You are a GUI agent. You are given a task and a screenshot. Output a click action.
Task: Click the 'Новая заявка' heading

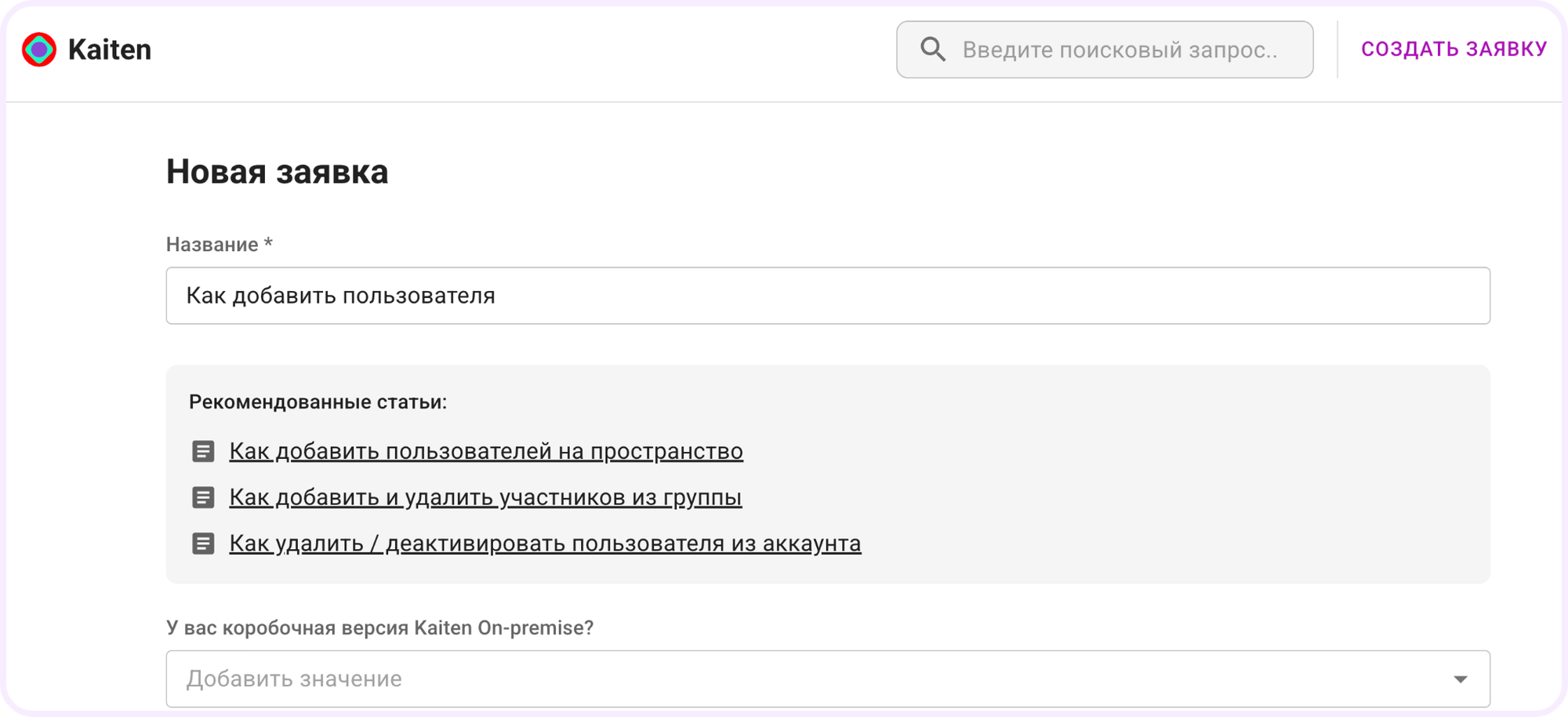click(x=278, y=172)
